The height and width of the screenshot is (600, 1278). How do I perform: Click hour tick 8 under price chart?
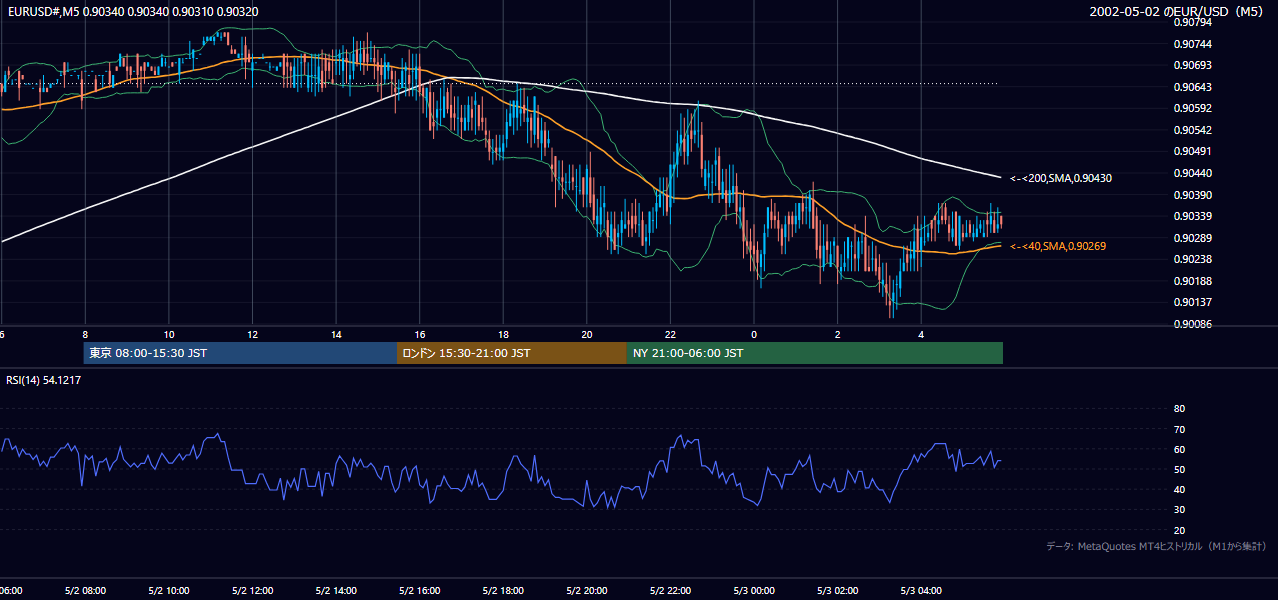(x=85, y=335)
